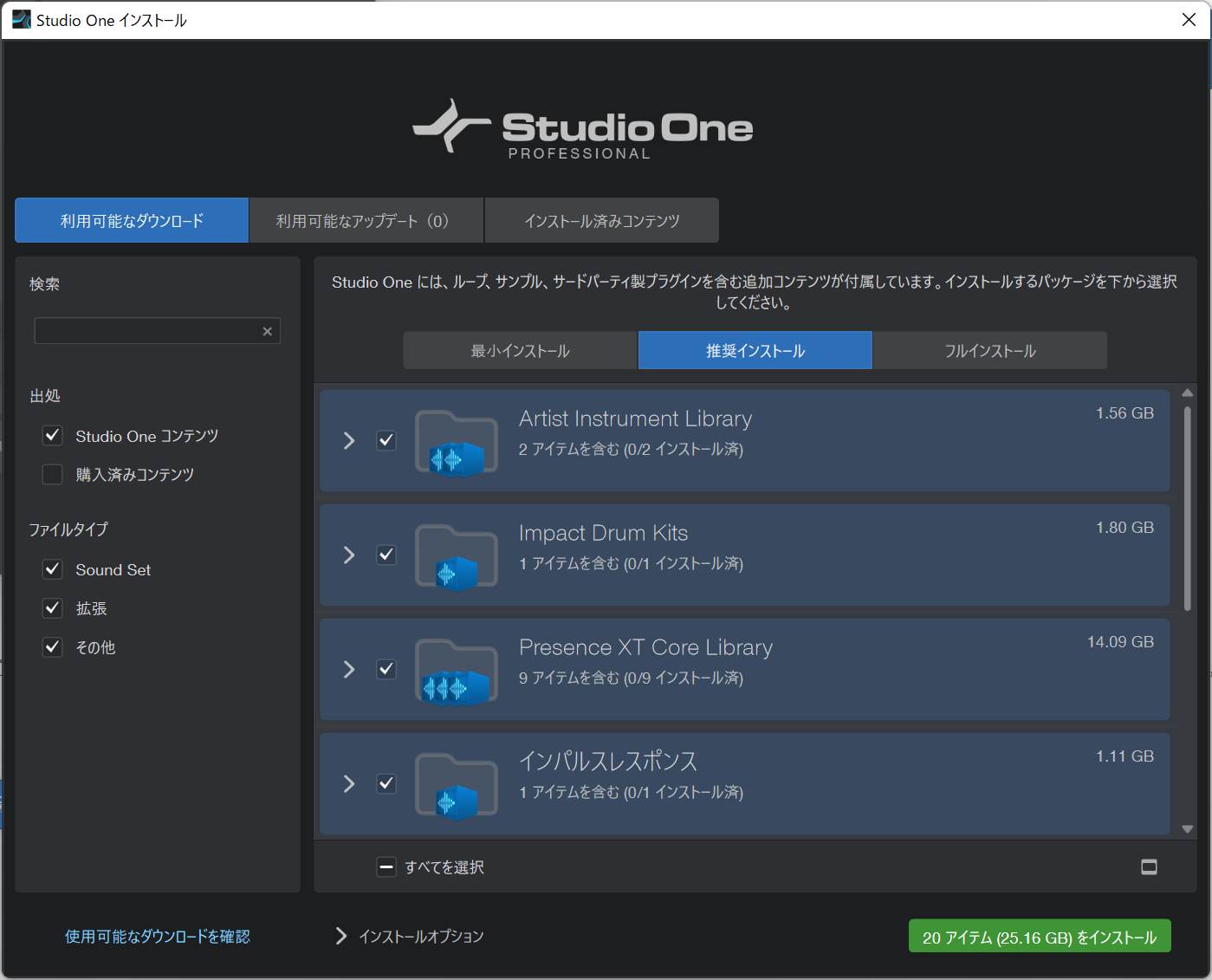Click the scroll down arrow in package list
The width and height of the screenshot is (1212, 980).
coord(1188,829)
